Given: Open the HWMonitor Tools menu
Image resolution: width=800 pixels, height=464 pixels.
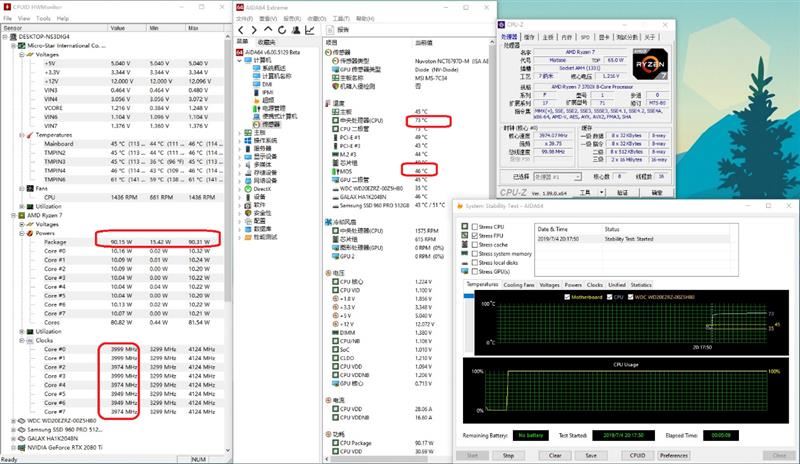Looking at the screenshot, I should click(43, 18).
